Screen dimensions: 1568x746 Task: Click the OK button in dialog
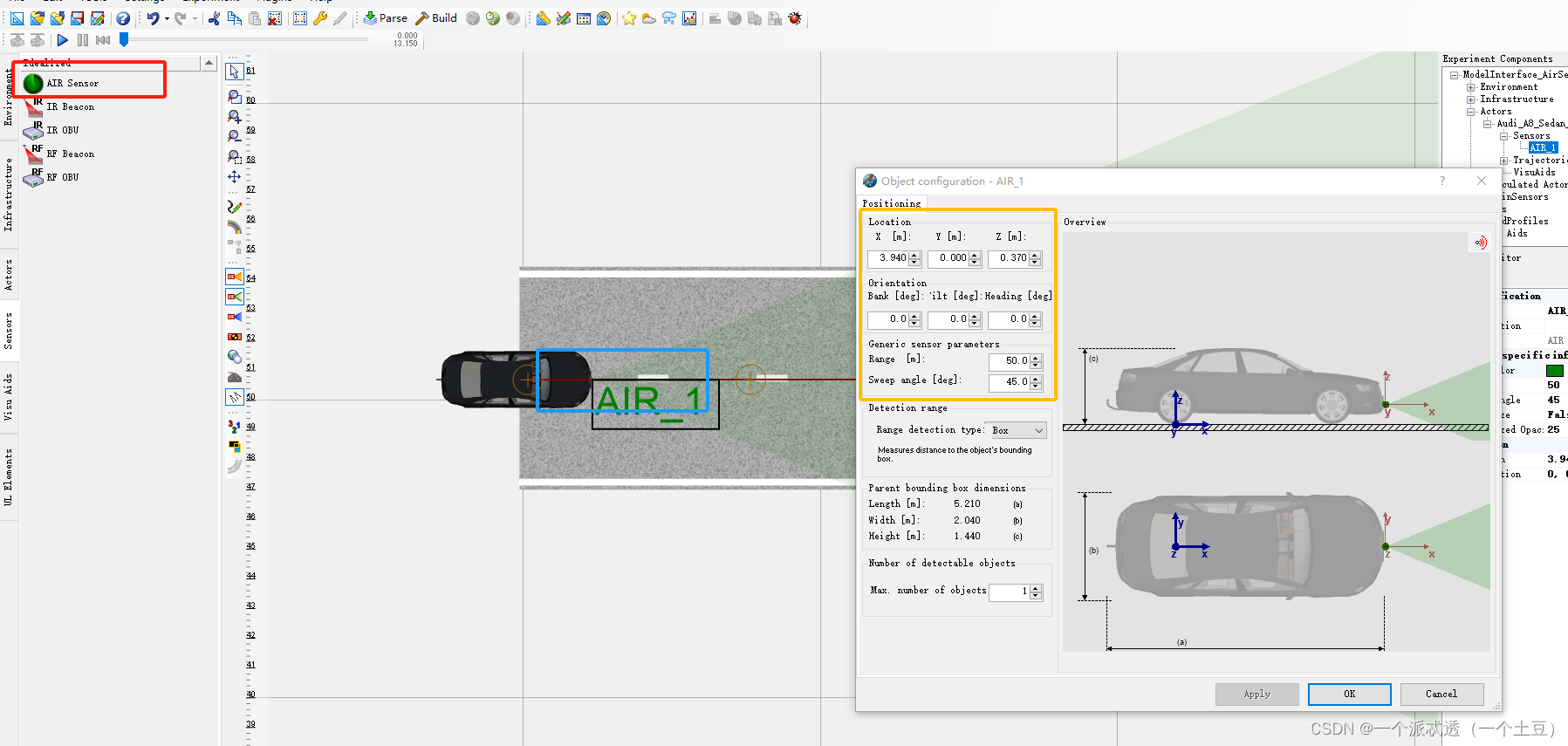point(1349,694)
